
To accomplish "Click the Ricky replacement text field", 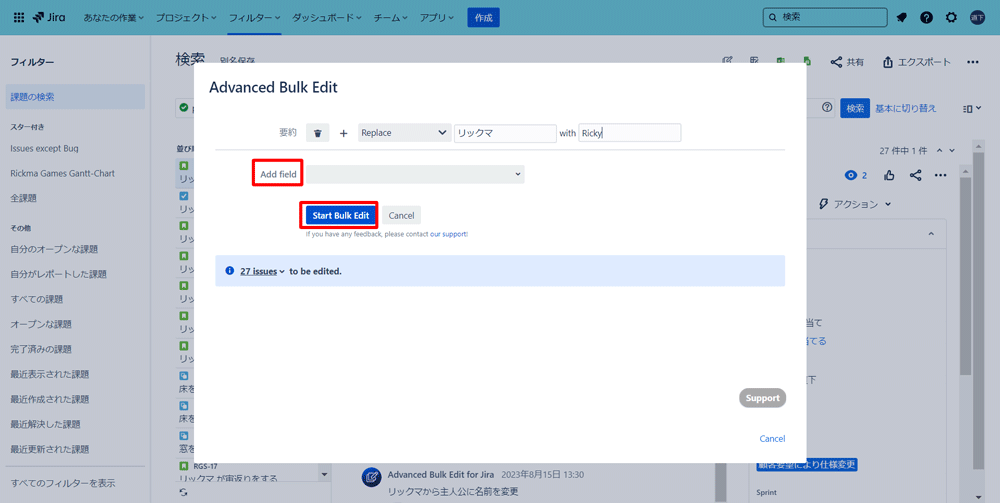I will click(629, 133).
